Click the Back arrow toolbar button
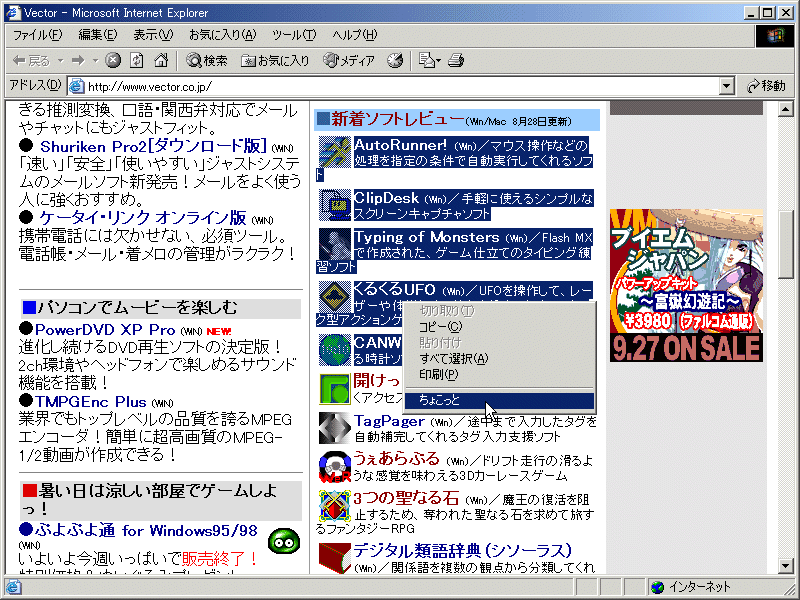The image size is (800, 600). click(x=31, y=60)
